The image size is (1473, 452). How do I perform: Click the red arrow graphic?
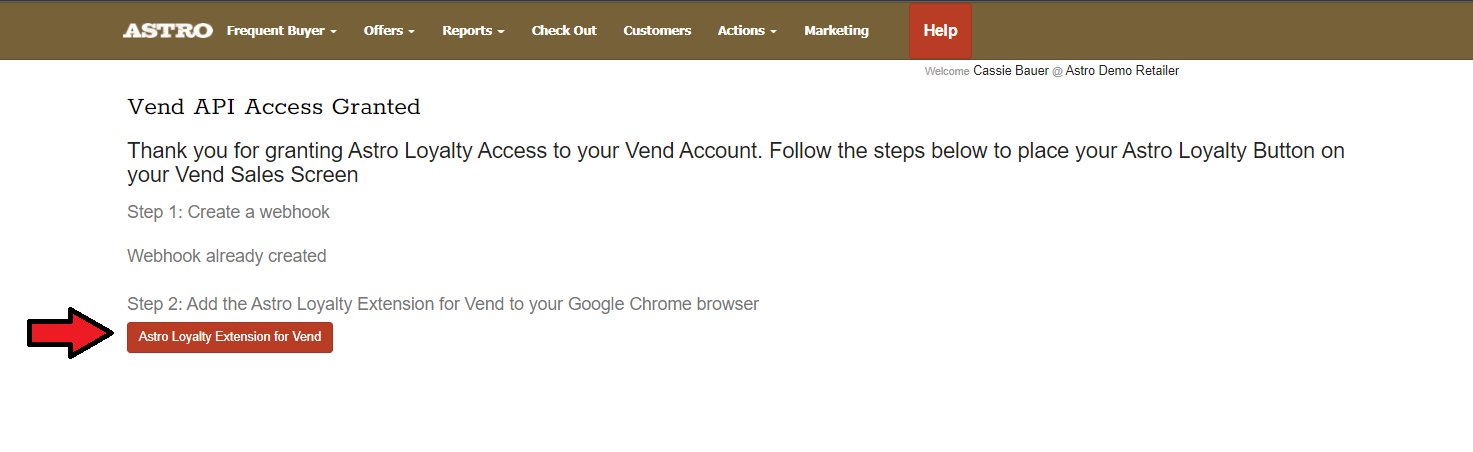point(70,332)
